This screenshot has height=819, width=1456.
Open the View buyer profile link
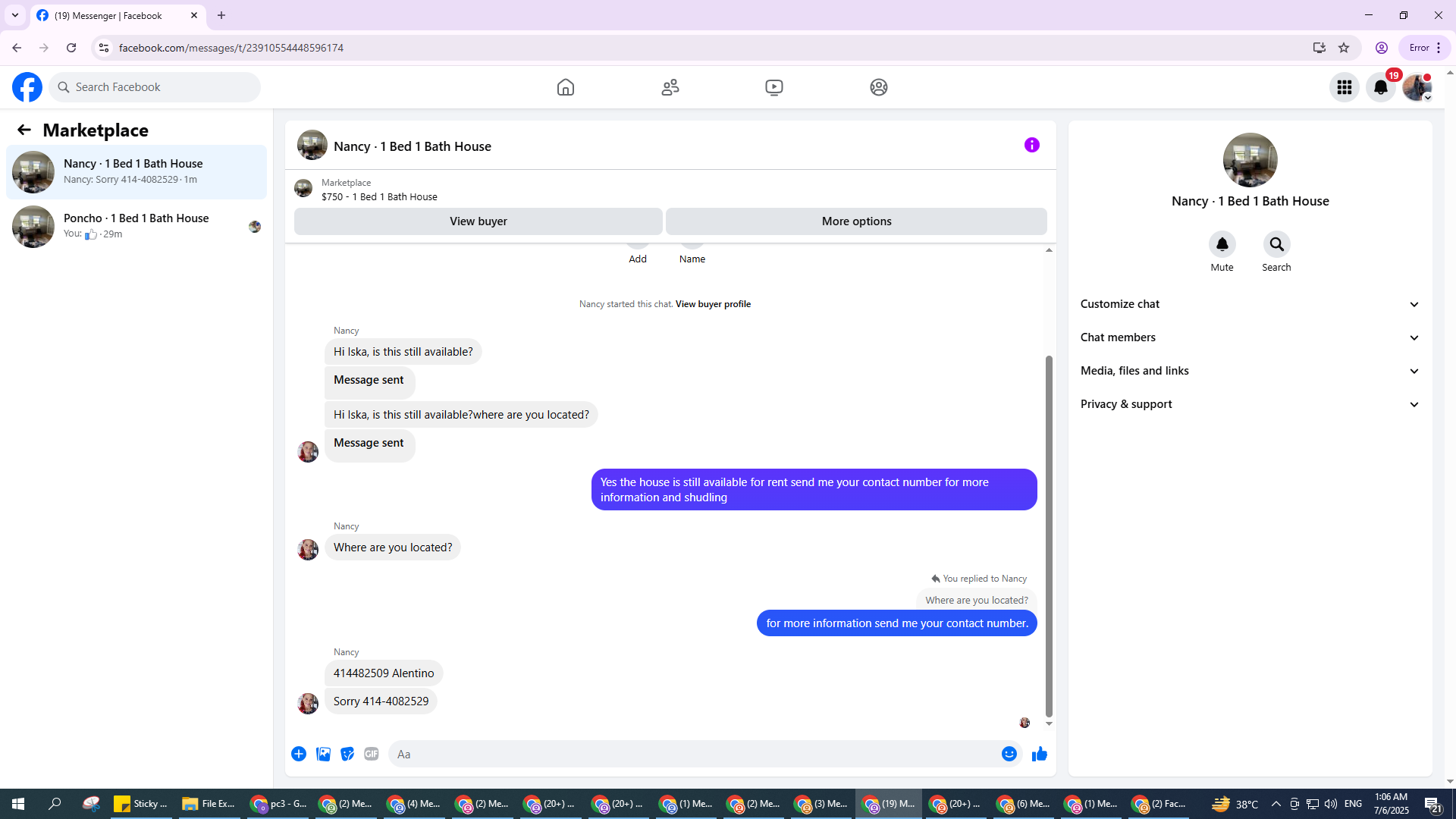(x=713, y=304)
